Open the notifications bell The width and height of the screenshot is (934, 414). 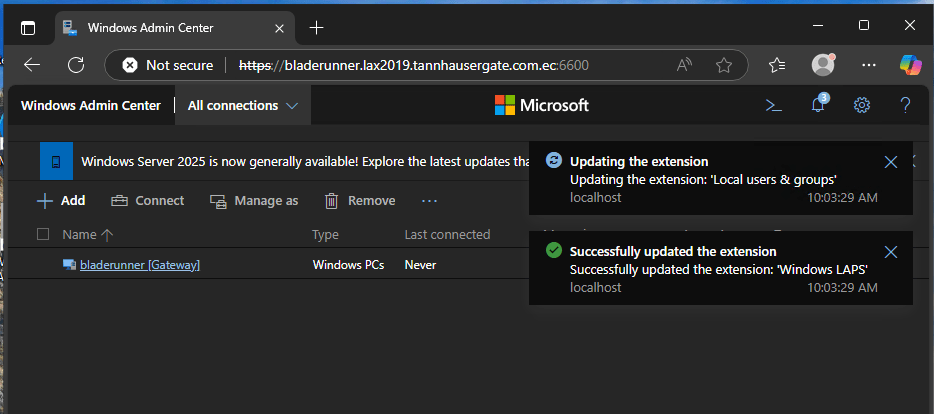click(x=818, y=105)
